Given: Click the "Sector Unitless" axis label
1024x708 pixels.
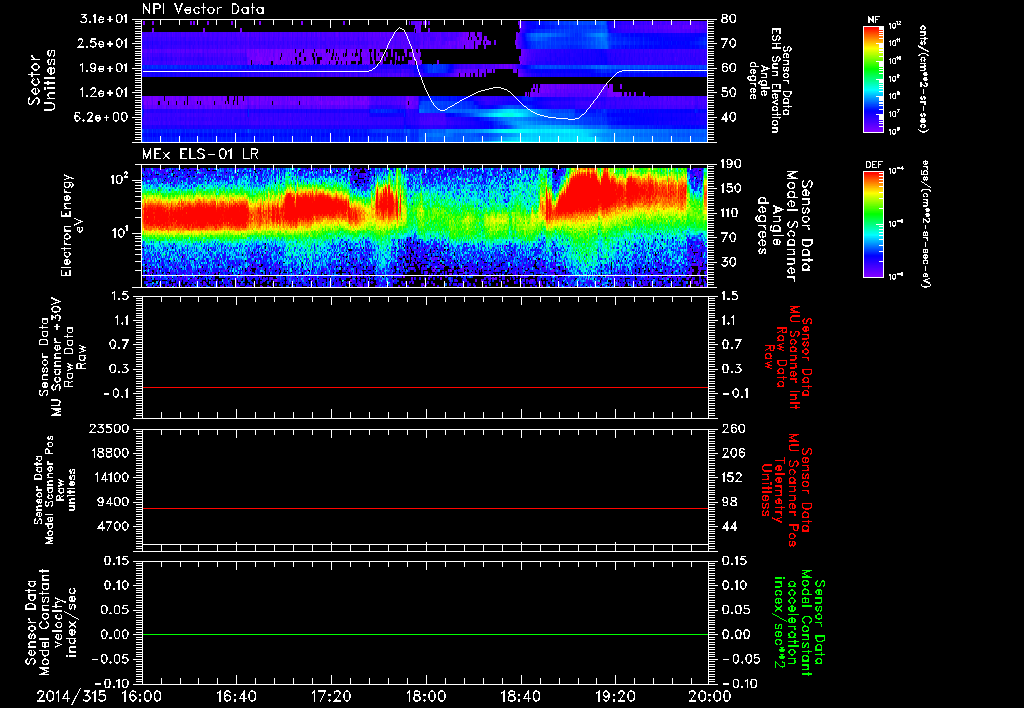Looking at the screenshot, I should coord(42,80).
